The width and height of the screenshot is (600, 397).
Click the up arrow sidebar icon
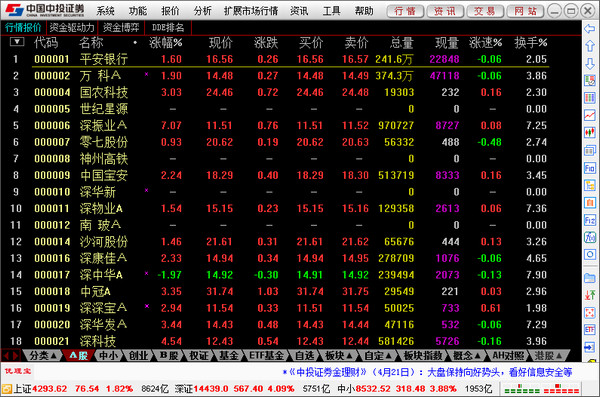590,46
